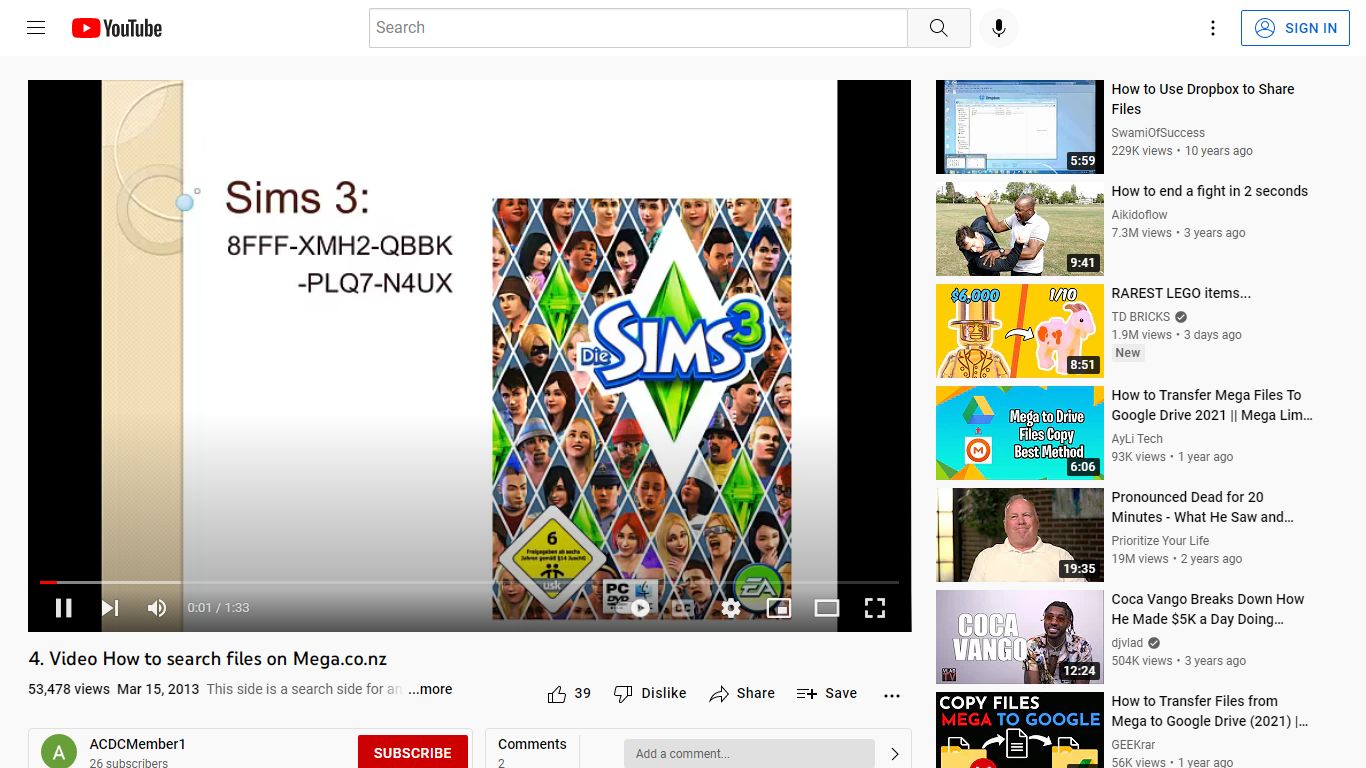
Task: Click the Add a comment field
Action: point(749,753)
